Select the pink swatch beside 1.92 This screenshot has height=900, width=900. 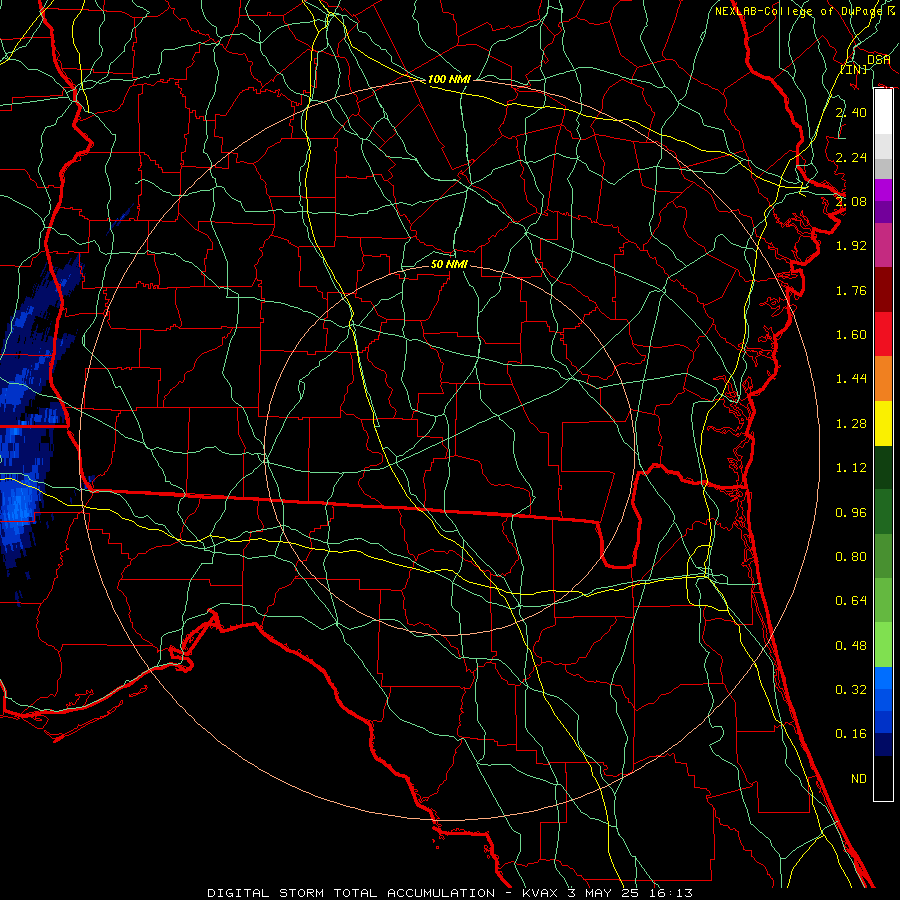click(x=883, y=246)
